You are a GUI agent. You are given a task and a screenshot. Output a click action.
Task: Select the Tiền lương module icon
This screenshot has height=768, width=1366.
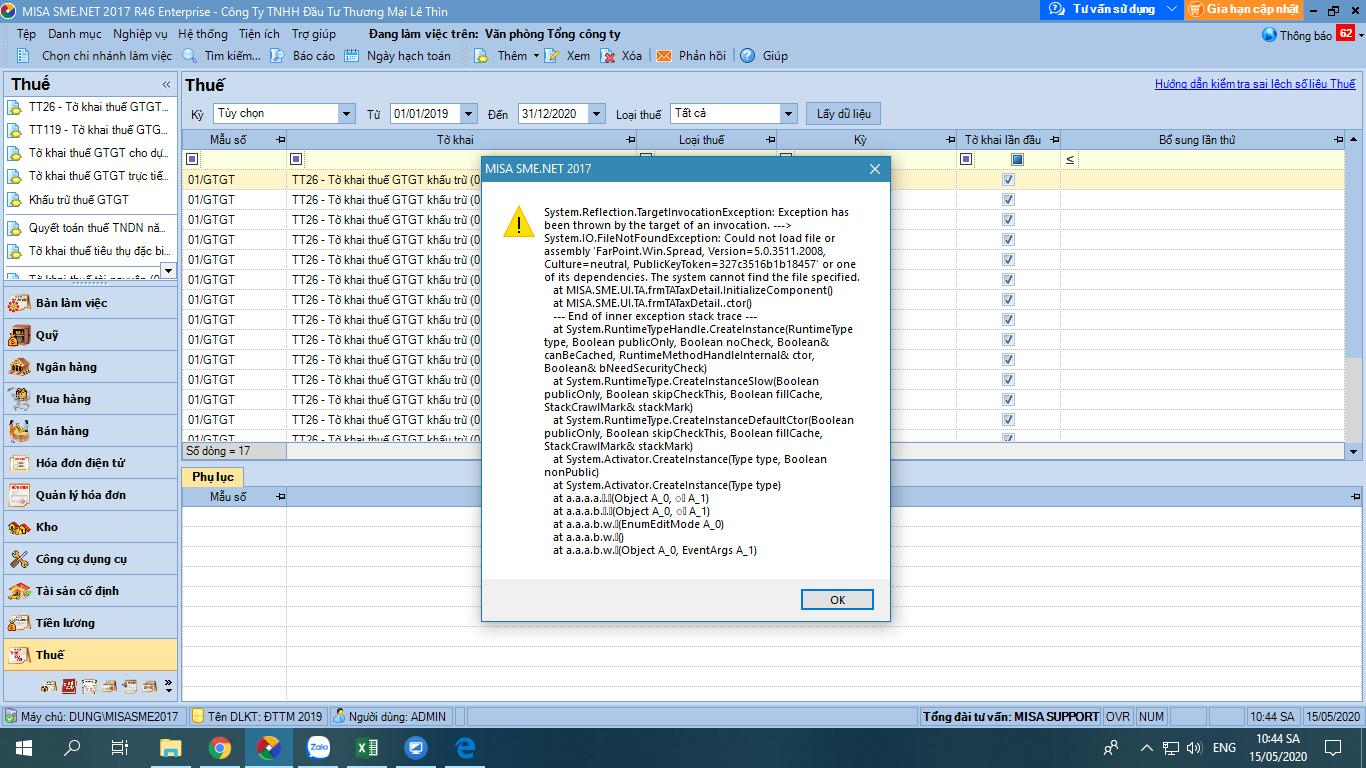(19, 623)
